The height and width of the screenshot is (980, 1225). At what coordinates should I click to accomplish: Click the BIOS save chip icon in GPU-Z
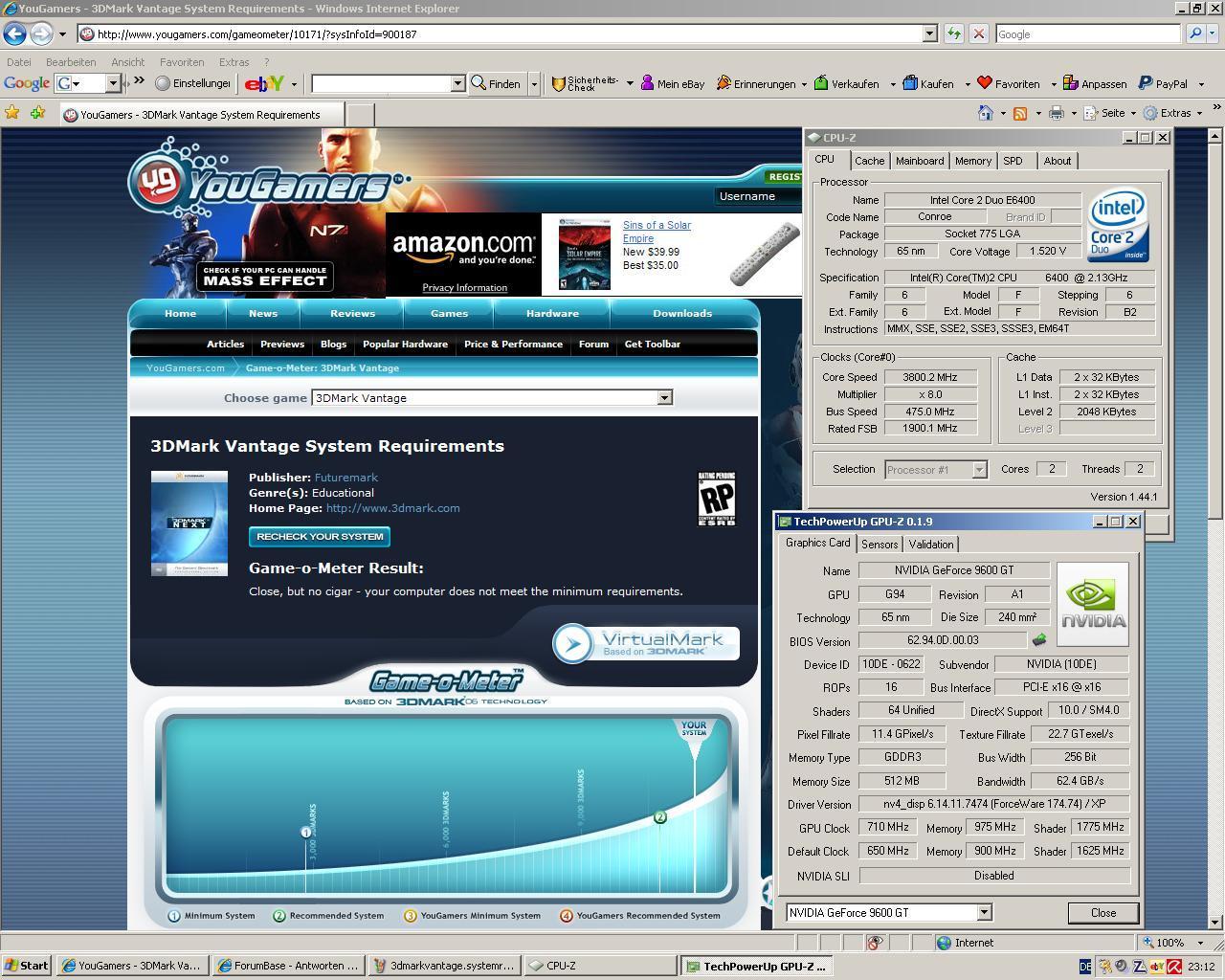[1039, 639]
